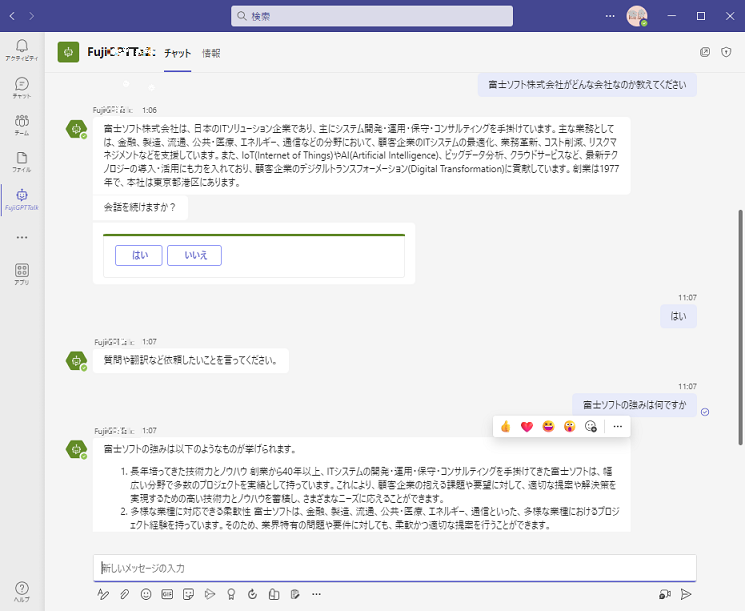Open the Approvals icon in compose toolbar
The height and width of the screenshot is (611, 745).
pos(252,594)
